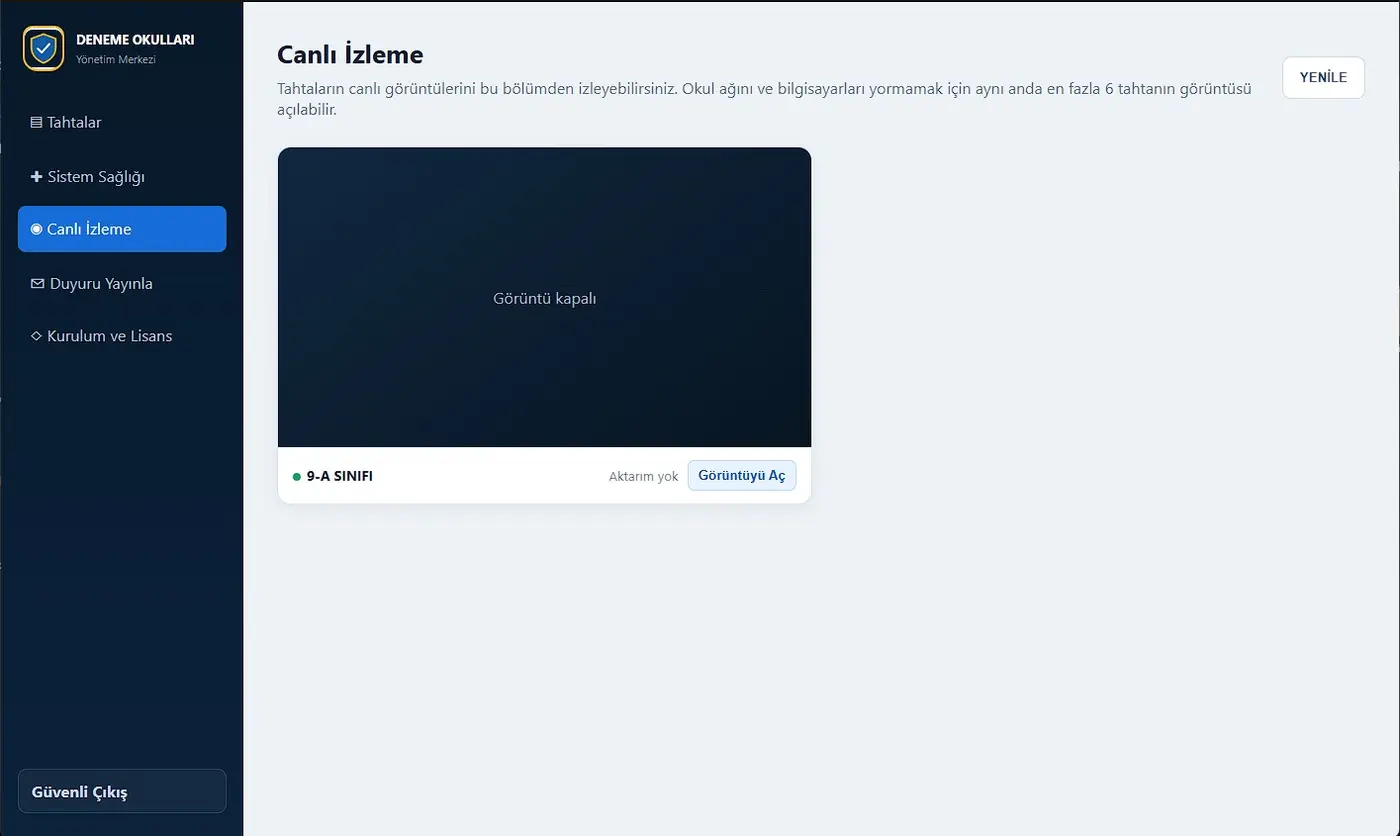The height and width of the screenshot is (836, 1400).
Task: Select Canlı İzleme in the sidebar
Action: point(122,229)
